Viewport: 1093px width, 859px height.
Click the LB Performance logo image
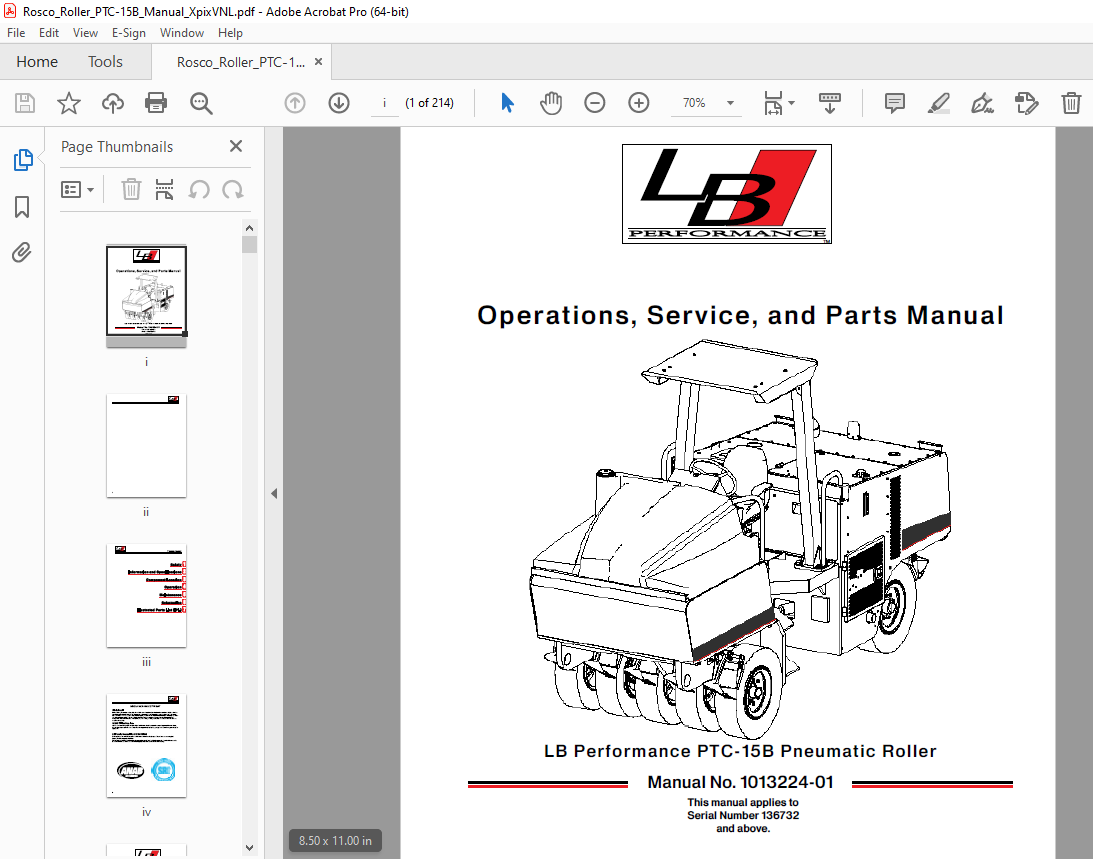tap(726, 194)
